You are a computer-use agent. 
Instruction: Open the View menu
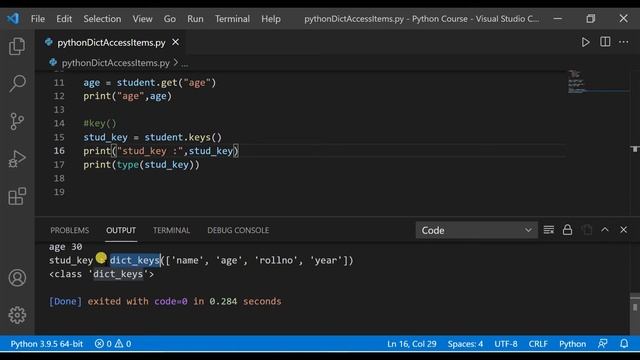pyautogui.click(x=142, y=19)
